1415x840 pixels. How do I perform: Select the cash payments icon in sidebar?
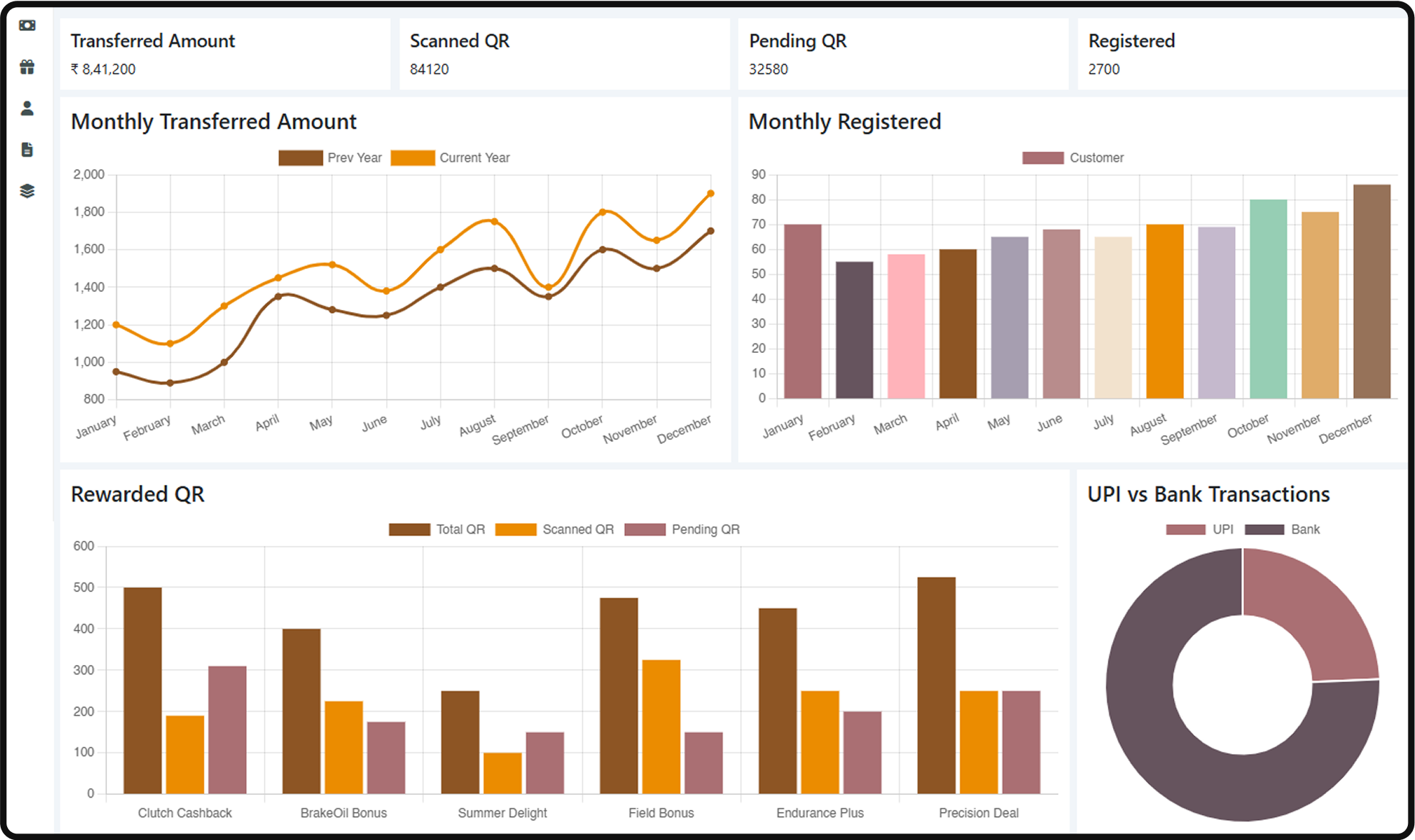pos(27,25)
